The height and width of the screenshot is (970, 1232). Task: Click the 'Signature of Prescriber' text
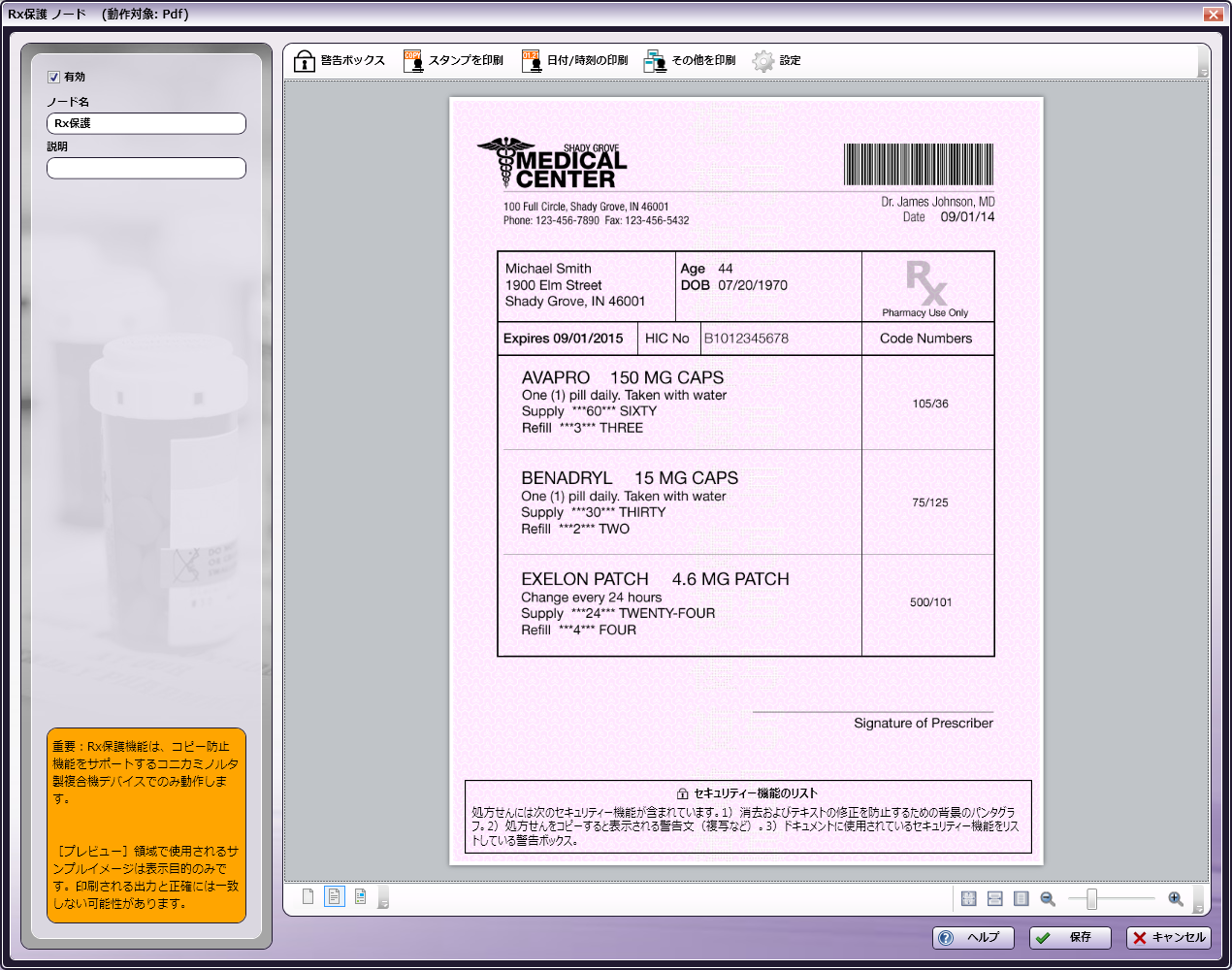click(924, 723)
